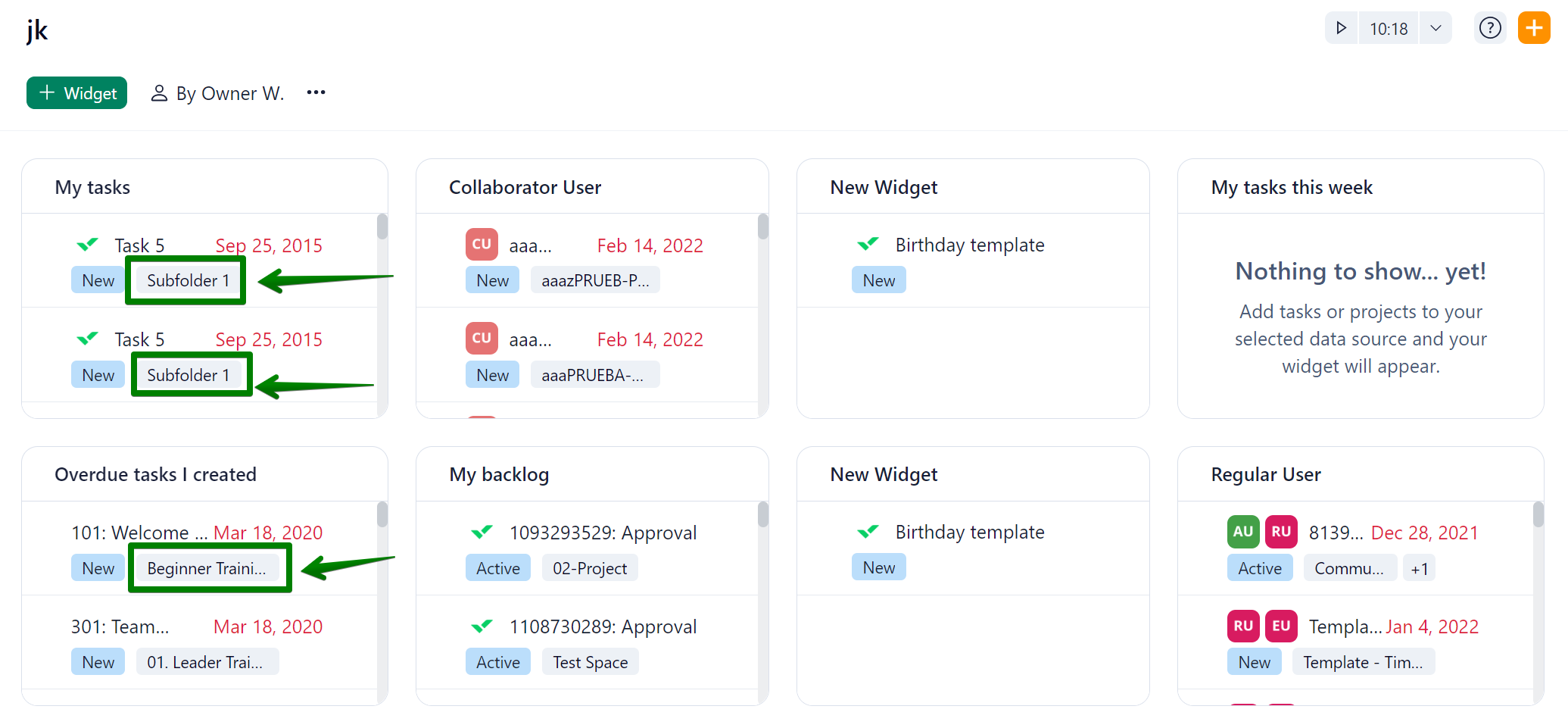The image size is (1568, 728).
Task: Click the Beginner Training folder tag
Action: click(x=207, y=568)
